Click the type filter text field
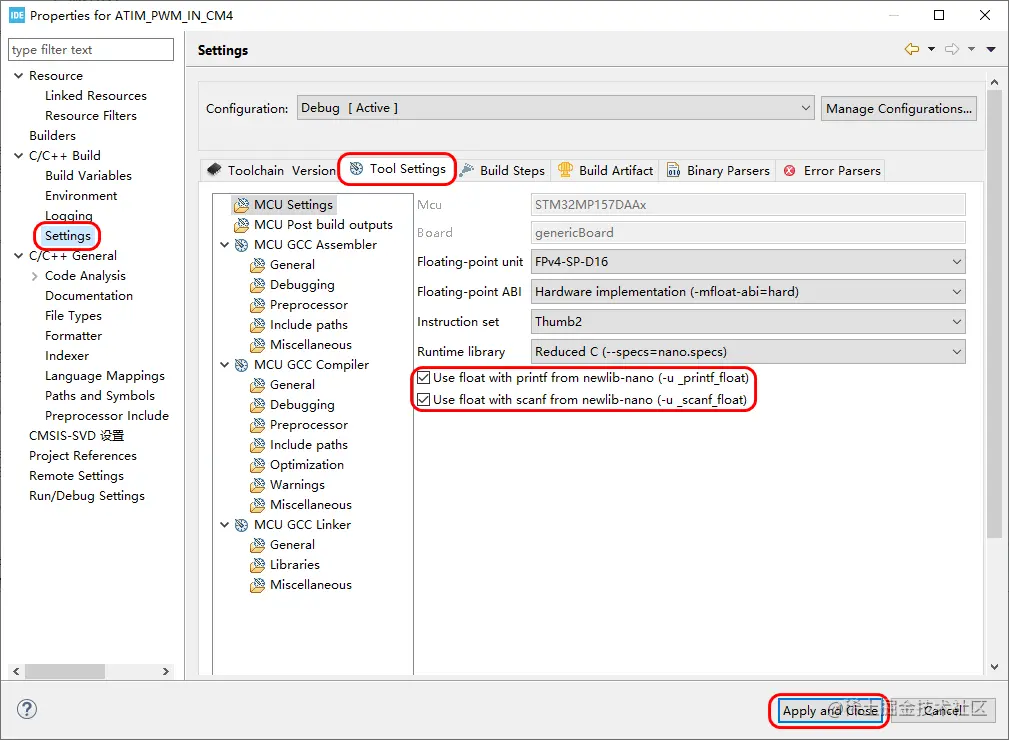Screen dimensions: 1009x740 tap(91, 50)
